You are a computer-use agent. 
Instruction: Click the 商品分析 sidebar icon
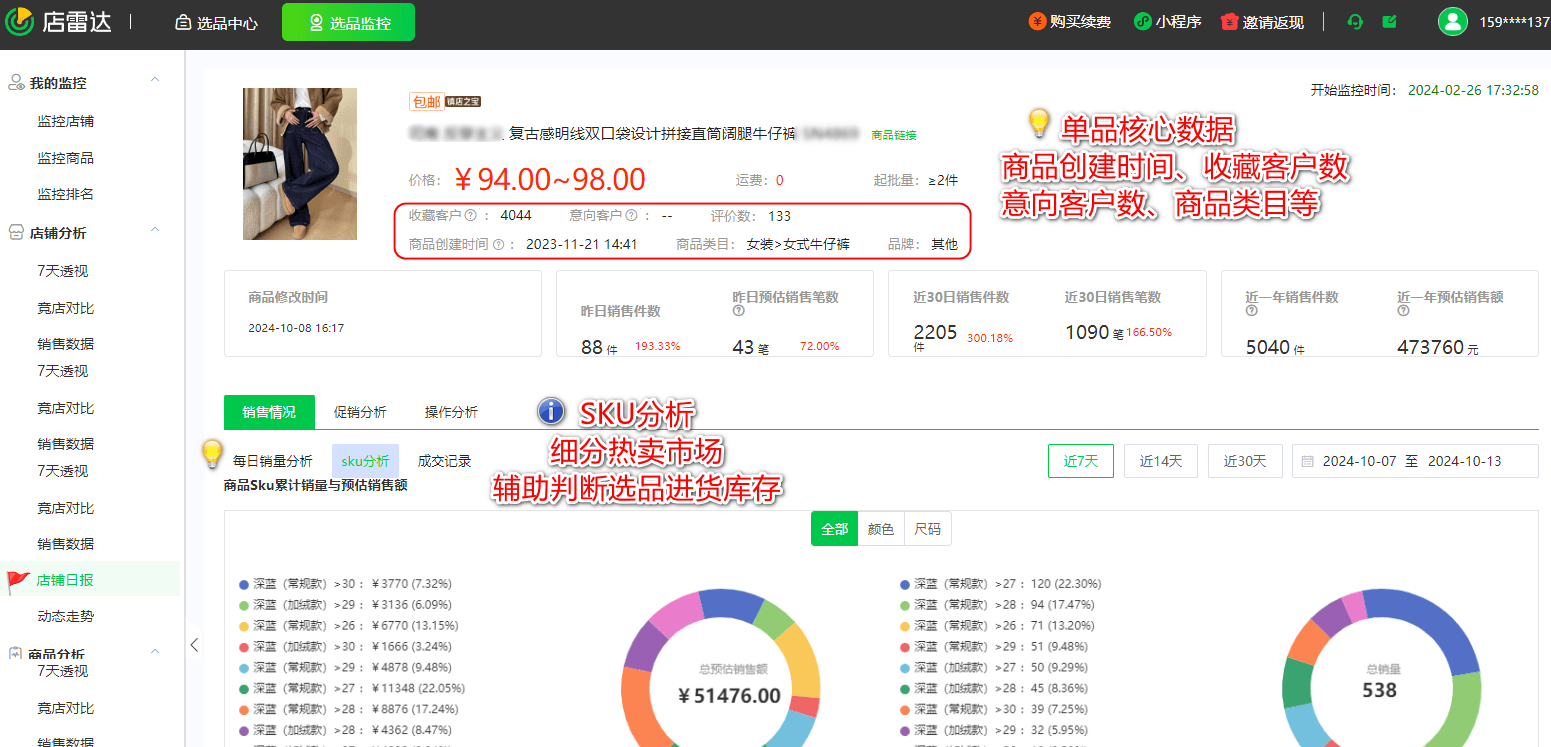coord(16,653)
